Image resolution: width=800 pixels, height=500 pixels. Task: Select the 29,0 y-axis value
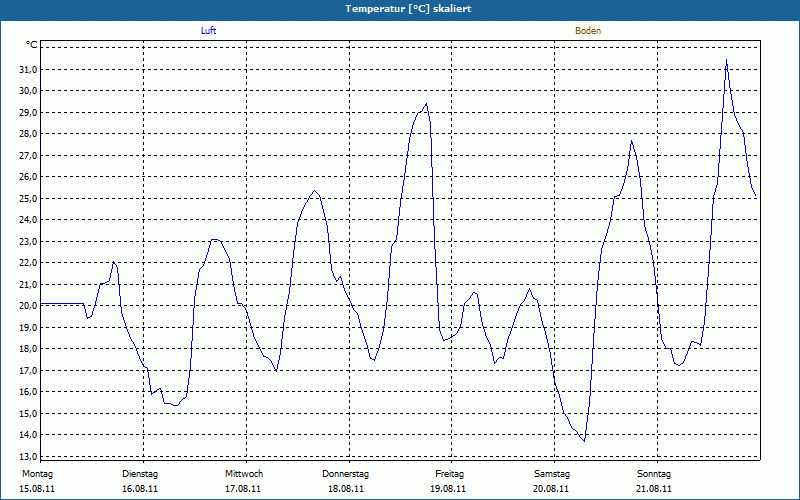point(29,112)
